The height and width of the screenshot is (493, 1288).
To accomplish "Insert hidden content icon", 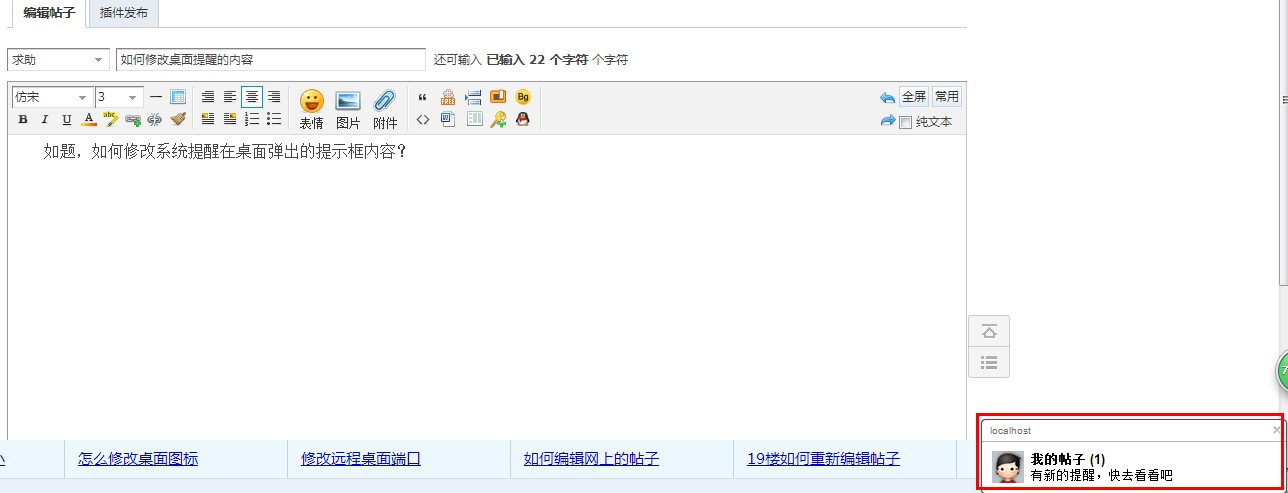I will pos(473,97).
